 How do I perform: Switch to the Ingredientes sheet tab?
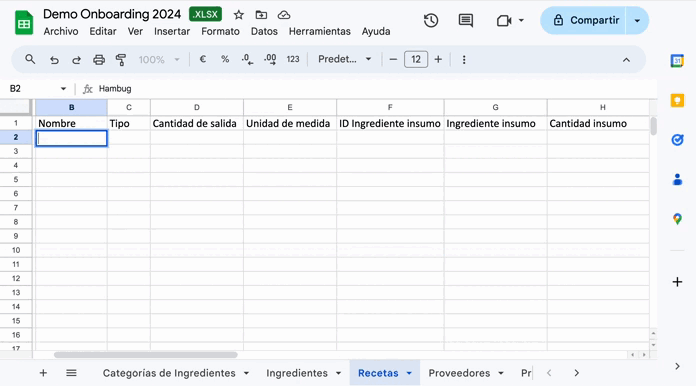[x=297, y=373]
